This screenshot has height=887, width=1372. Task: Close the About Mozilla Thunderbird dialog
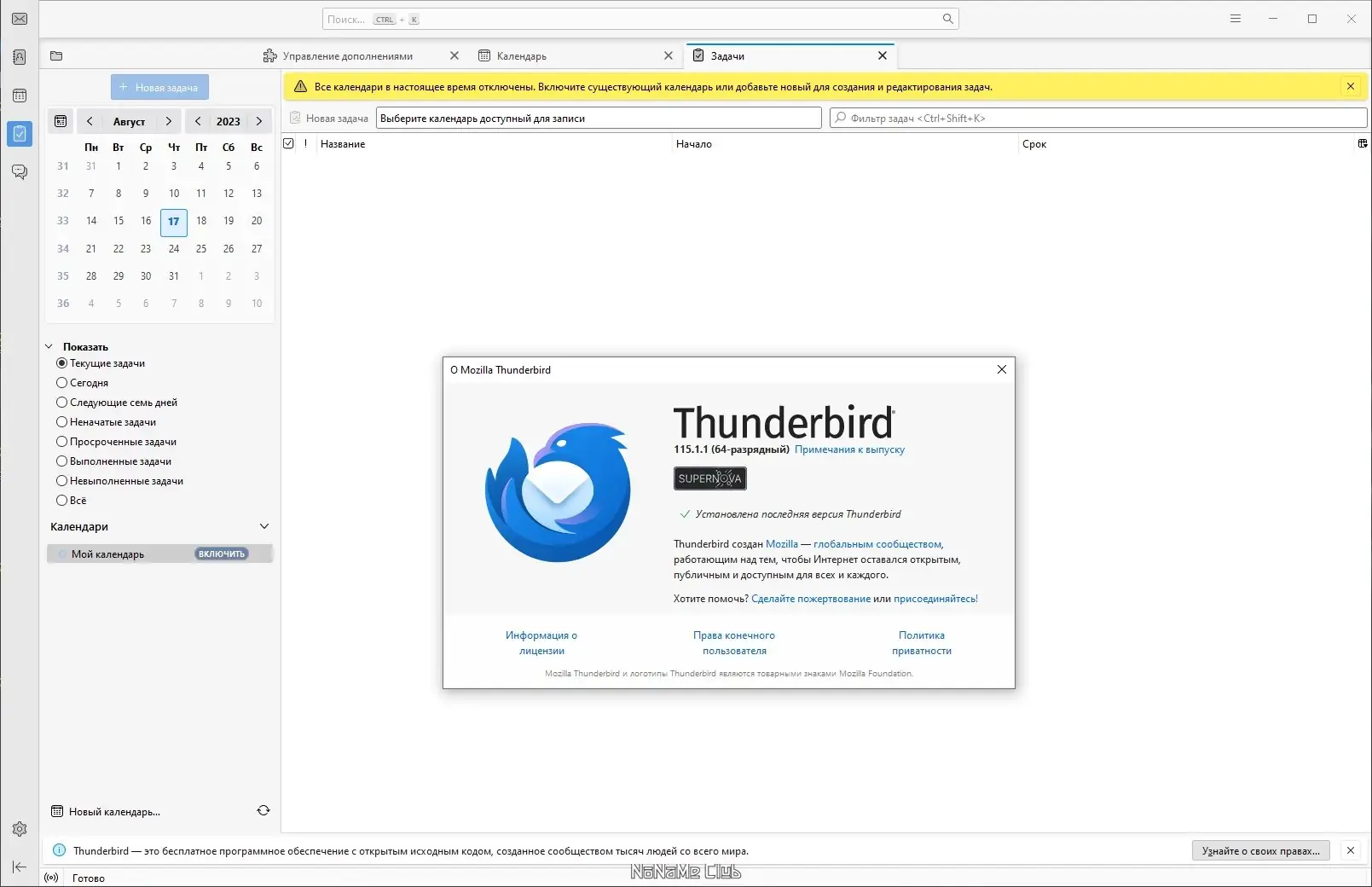1002,369
